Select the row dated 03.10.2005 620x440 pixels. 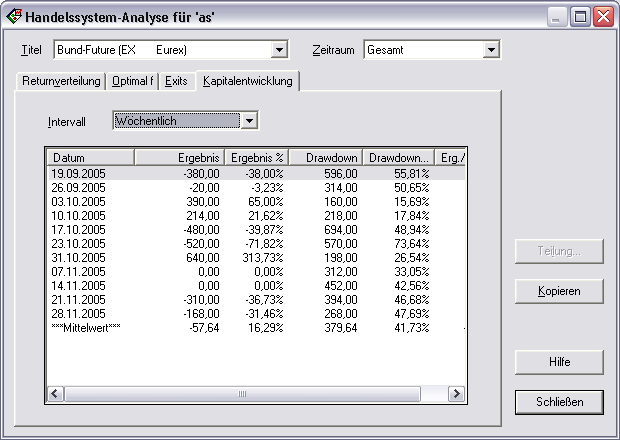point(256,202)
